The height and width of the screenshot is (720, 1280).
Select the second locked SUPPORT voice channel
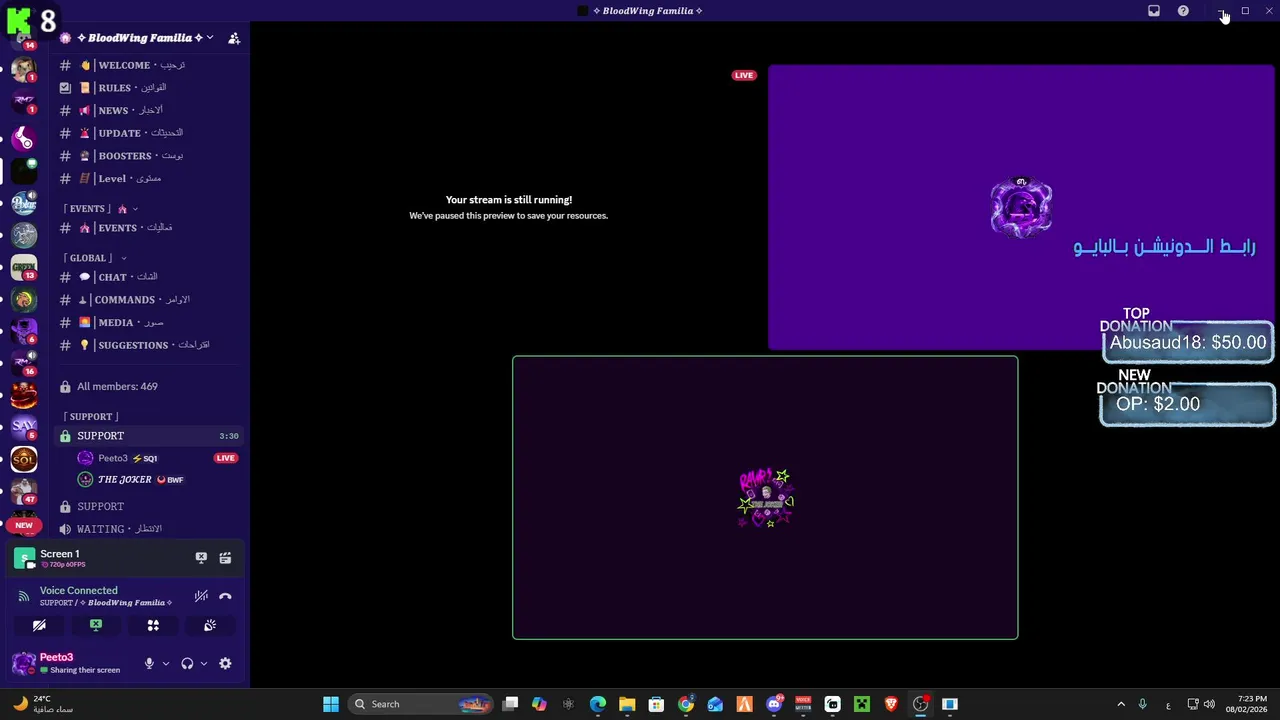(150, 506)
